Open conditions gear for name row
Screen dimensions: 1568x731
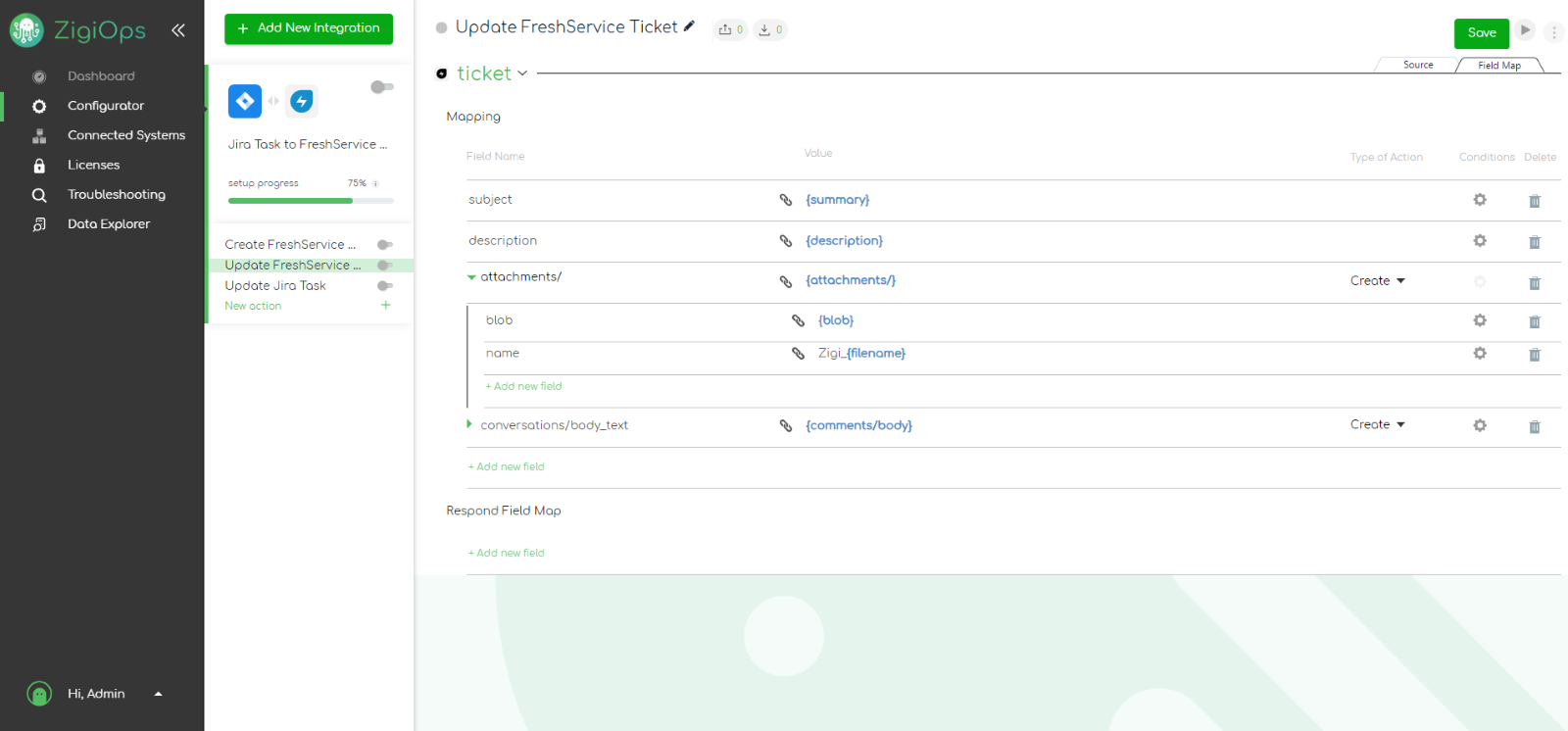(x=1480, y=354)
